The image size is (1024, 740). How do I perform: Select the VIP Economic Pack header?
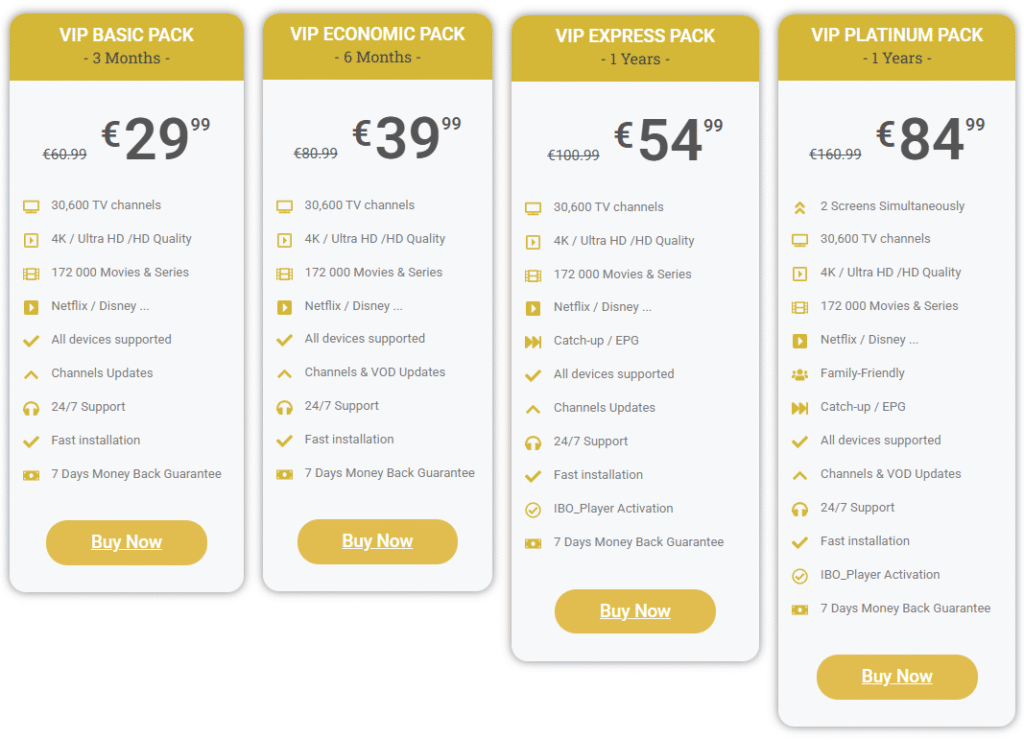[x=377, y=45]
